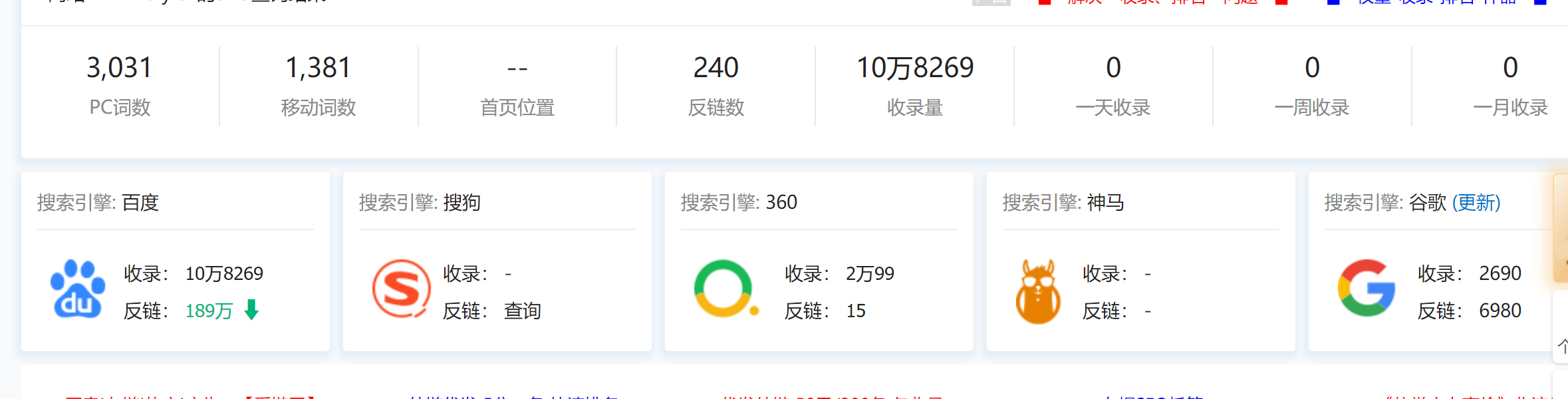The height and width of the screenshot is (399, 1568).
Task: Click the Baidu paw logo icon
Action: tap(78, 289)
